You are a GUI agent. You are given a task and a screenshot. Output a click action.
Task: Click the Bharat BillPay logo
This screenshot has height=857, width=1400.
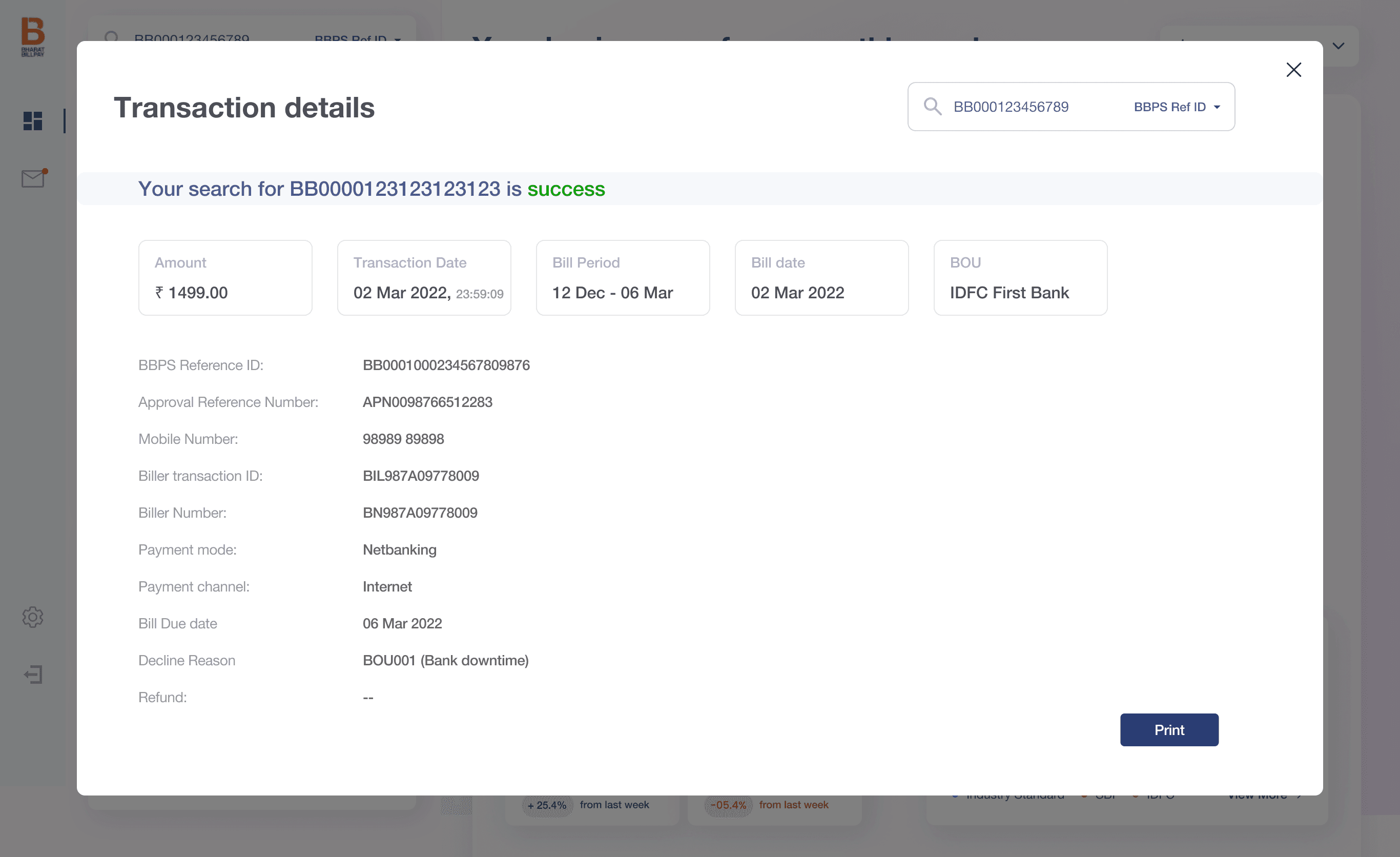point(33,36)
